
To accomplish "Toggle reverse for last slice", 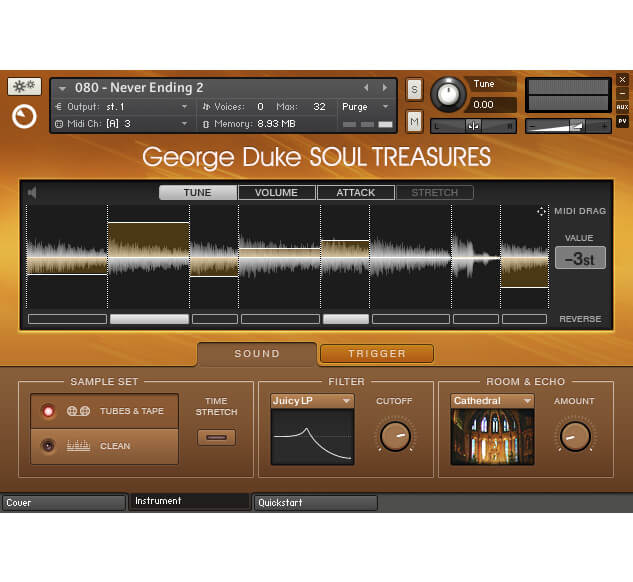I will pyautogui.click(x=524, y=319).
